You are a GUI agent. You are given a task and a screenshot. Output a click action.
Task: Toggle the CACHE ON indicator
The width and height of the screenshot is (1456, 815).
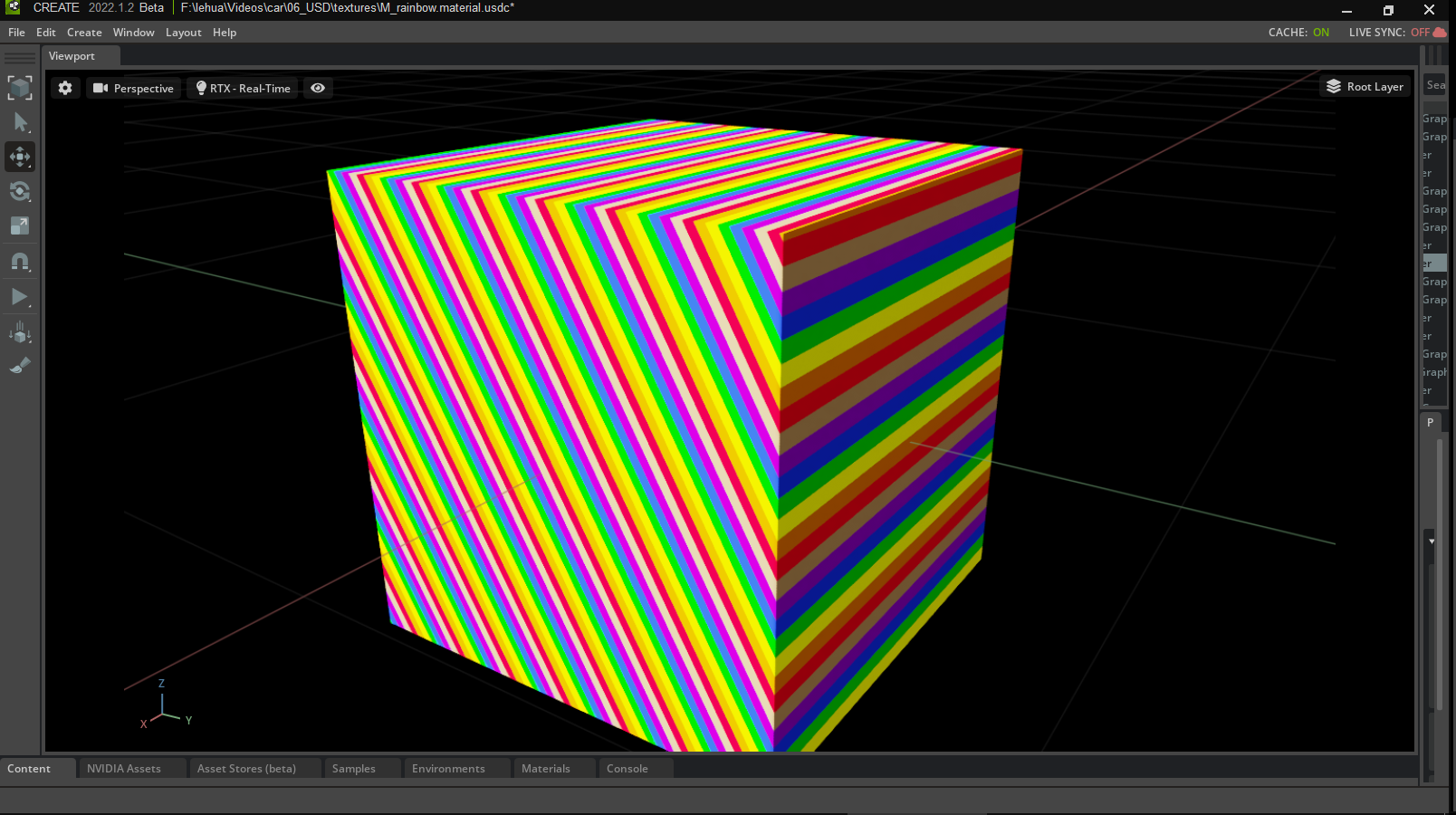1299,32
